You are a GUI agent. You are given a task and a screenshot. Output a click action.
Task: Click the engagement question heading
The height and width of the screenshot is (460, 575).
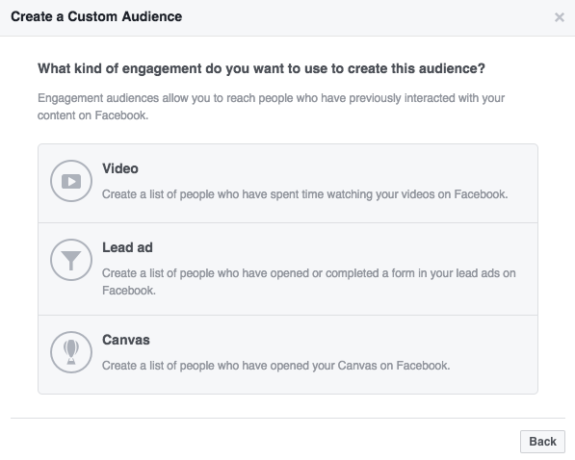point(261,69)
